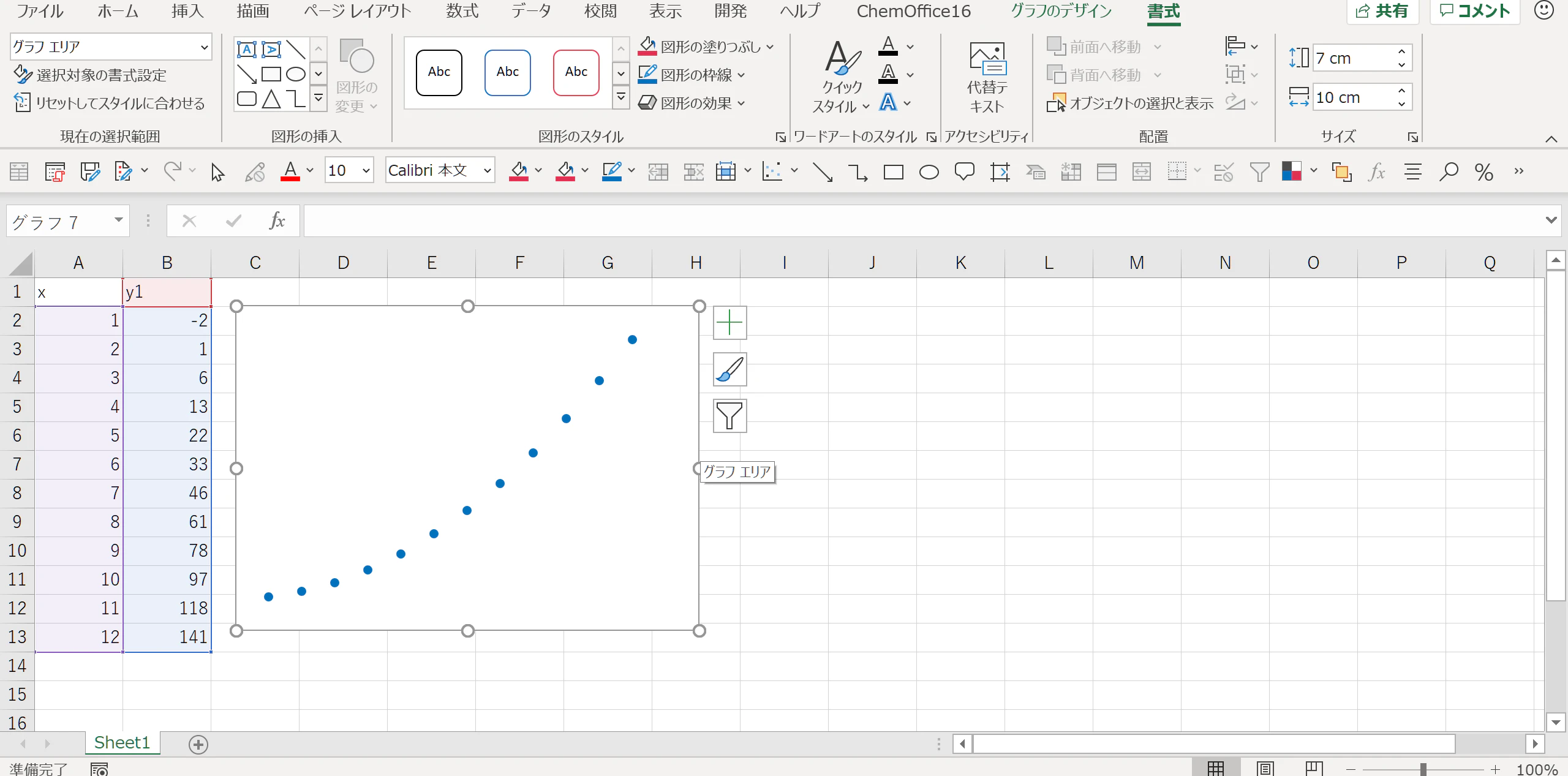The width and height of the screenshot is (1568, 776).
Task: Open the 図形の塗りつぶし dropdown
Action: [x=770, y=47]
